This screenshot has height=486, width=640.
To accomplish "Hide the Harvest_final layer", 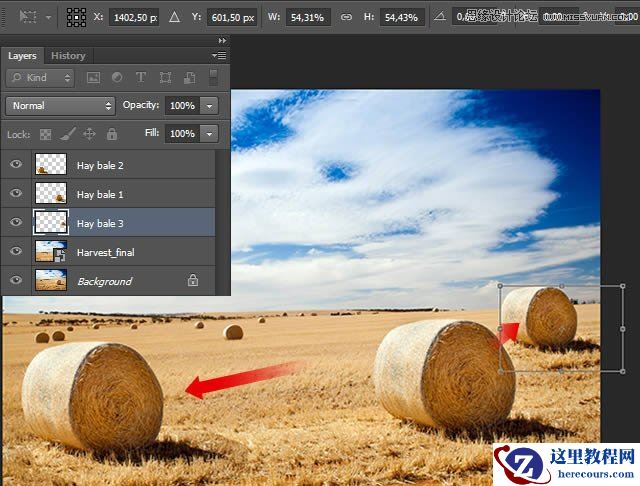I will click(16, 251).
